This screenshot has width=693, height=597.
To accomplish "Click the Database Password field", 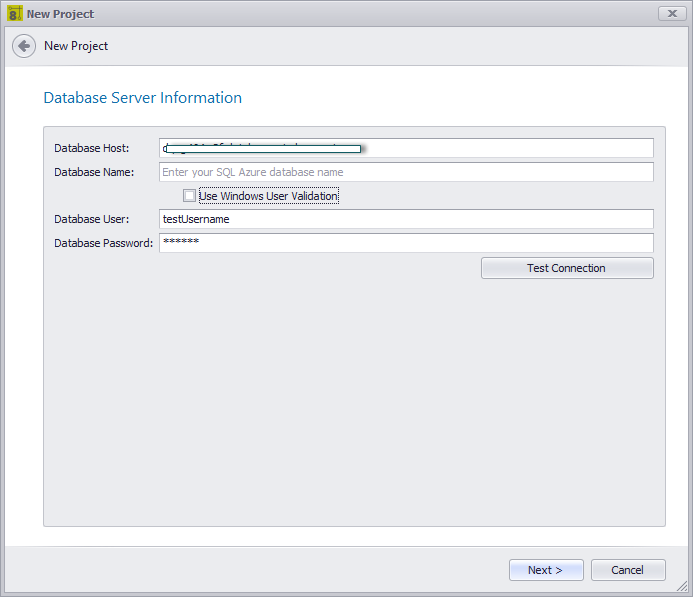I will click(406, 243).
